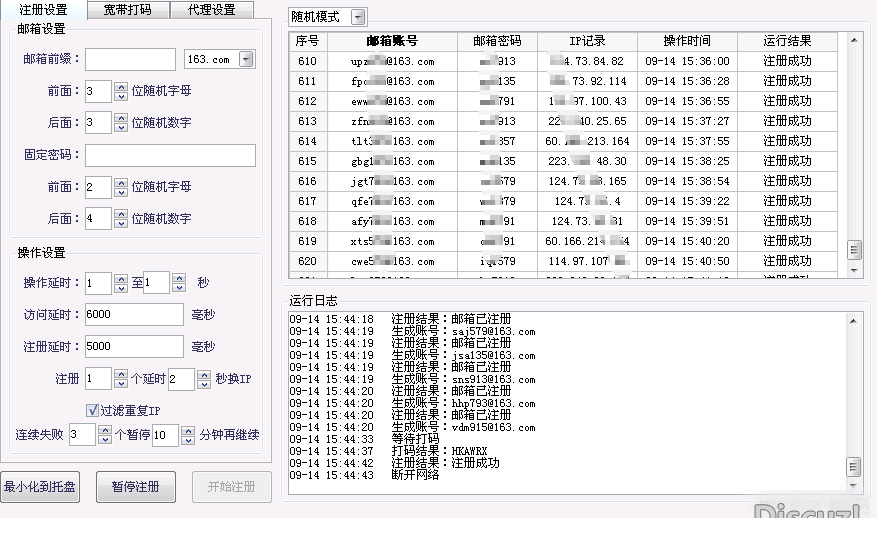
Task: Click log line 生成账号 jsa135@163.com
Action: (x=412, y=355)
